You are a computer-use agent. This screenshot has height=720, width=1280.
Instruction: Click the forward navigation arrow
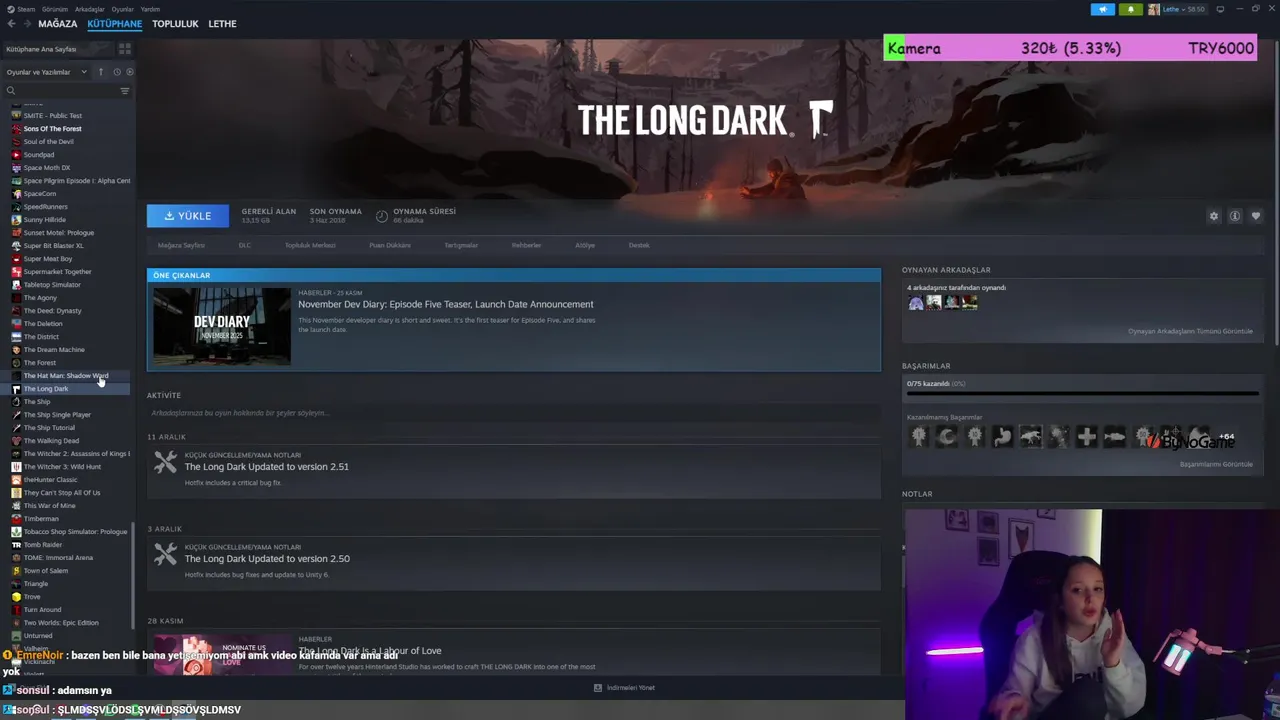(28, 23)
